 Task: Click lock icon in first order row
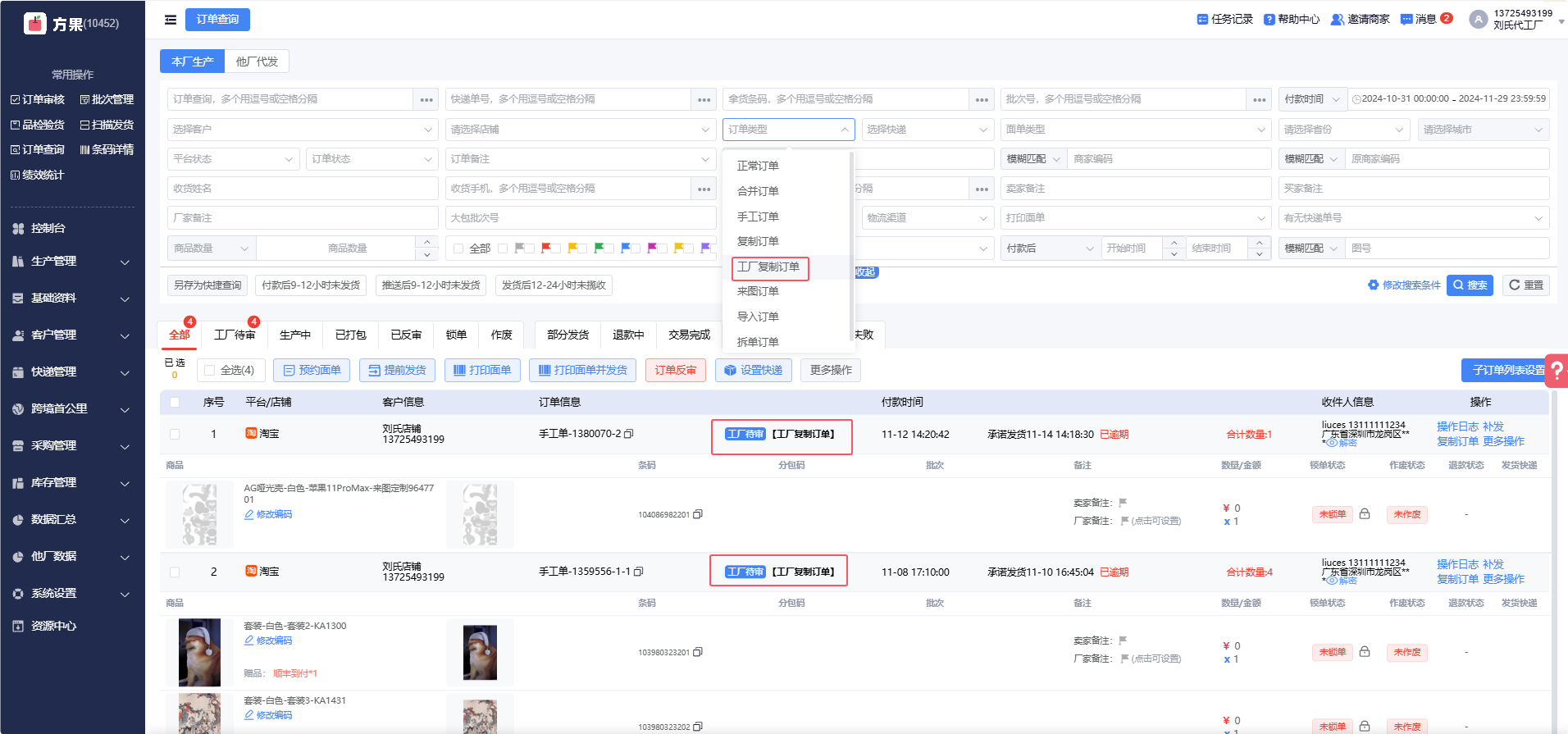(x=1365, y=514)
